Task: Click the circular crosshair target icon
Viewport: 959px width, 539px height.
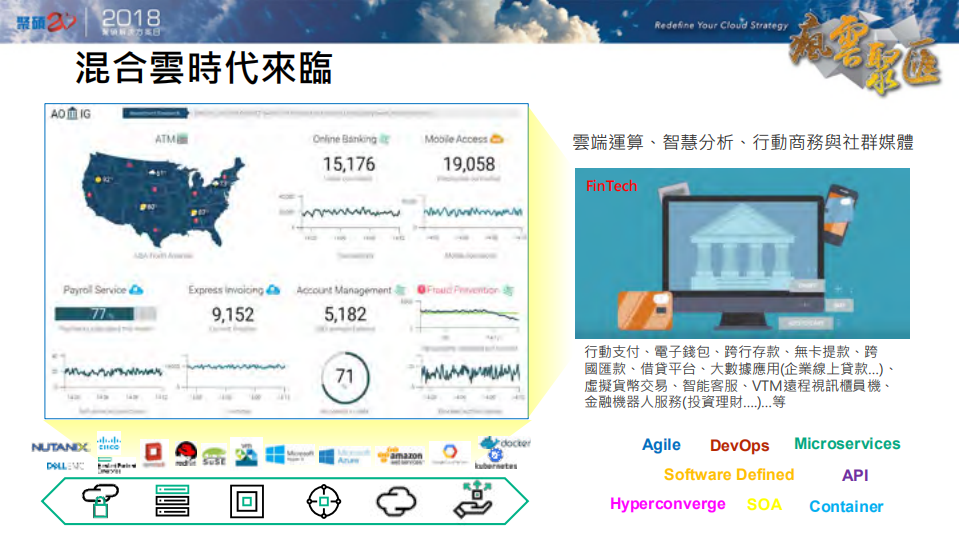Action: point(324,502)
